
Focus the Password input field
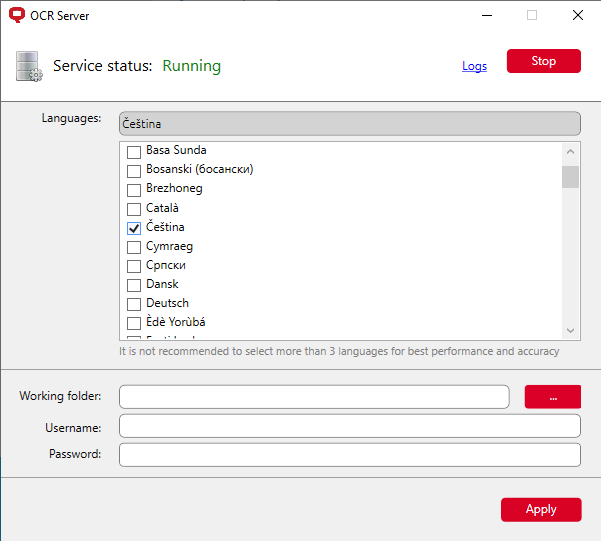pos(350,455)
